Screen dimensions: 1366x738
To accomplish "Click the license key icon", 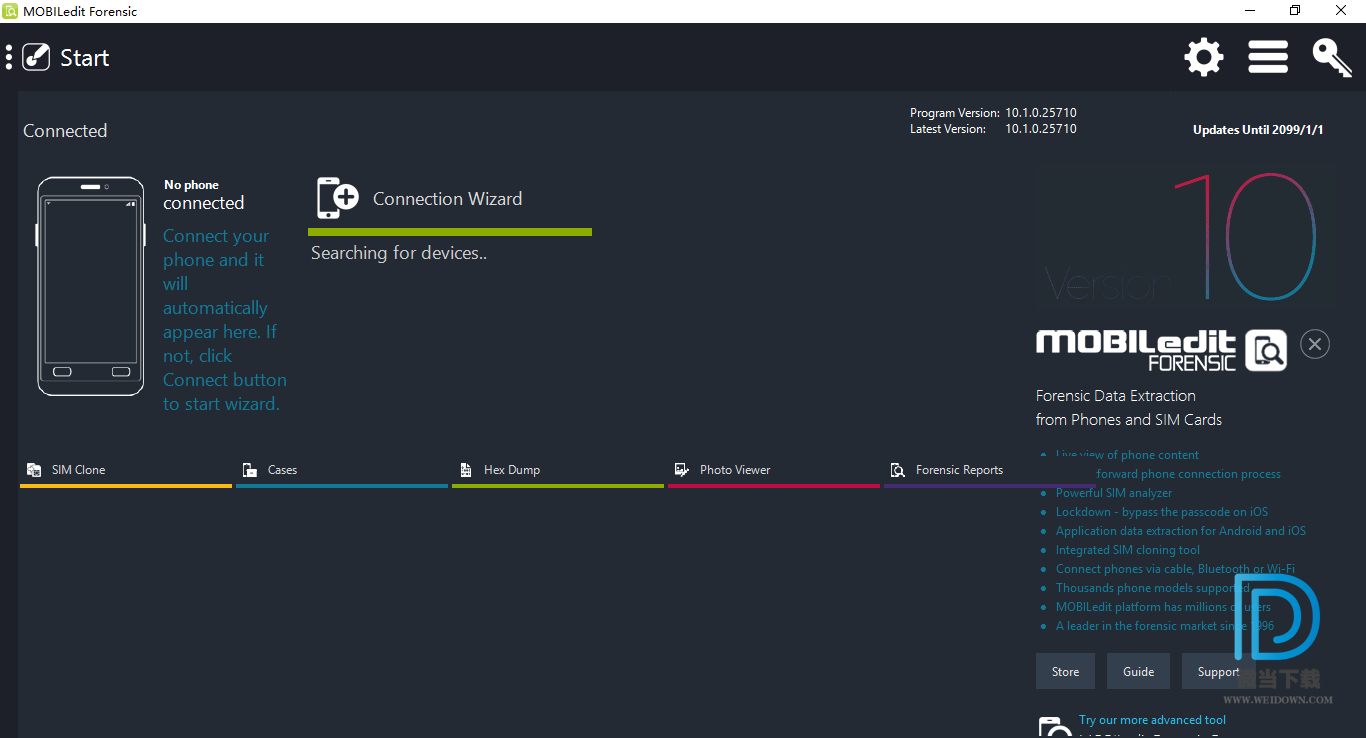I will tap(1332, 57).
